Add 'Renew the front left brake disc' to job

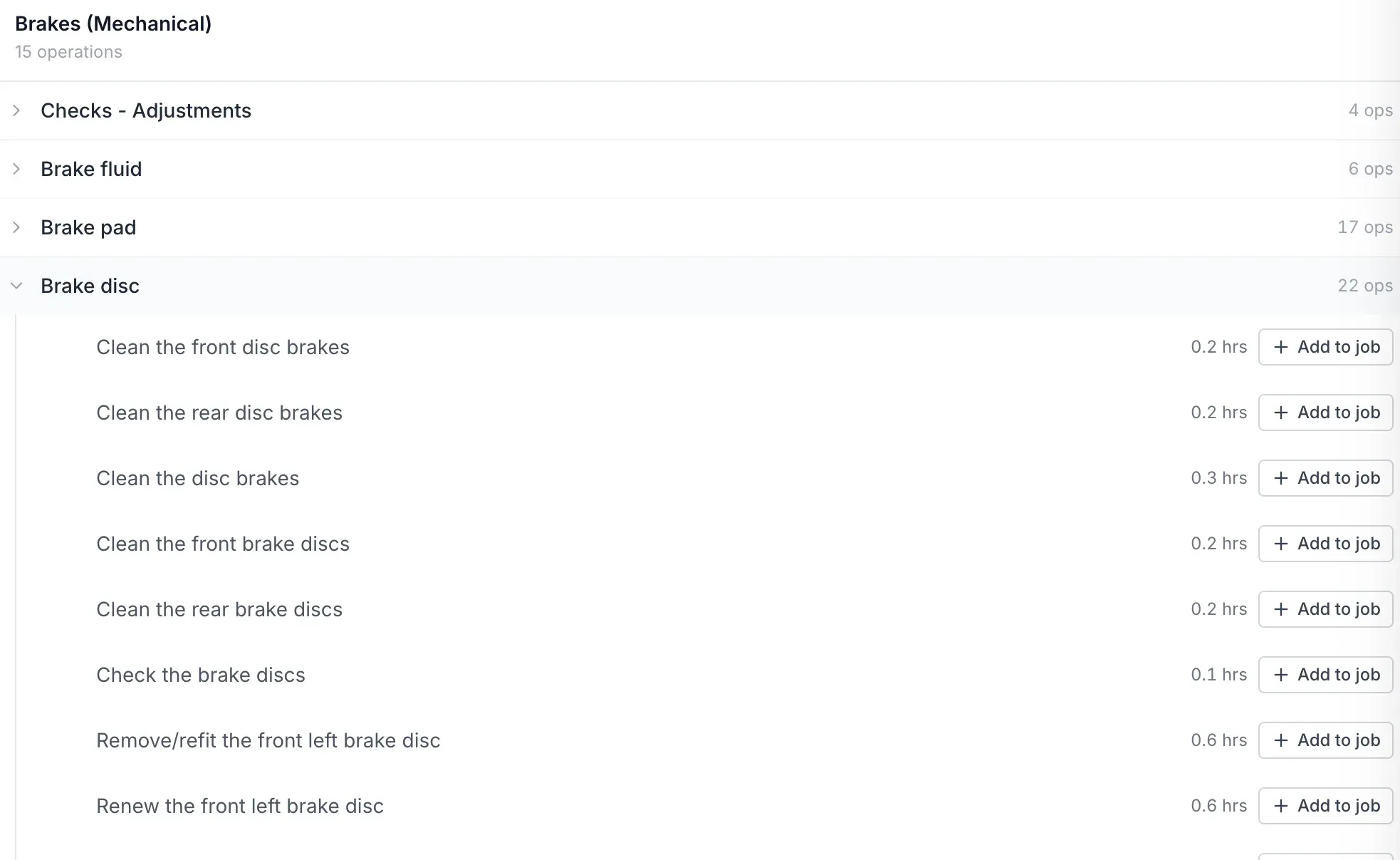[x=1325, y=806]
